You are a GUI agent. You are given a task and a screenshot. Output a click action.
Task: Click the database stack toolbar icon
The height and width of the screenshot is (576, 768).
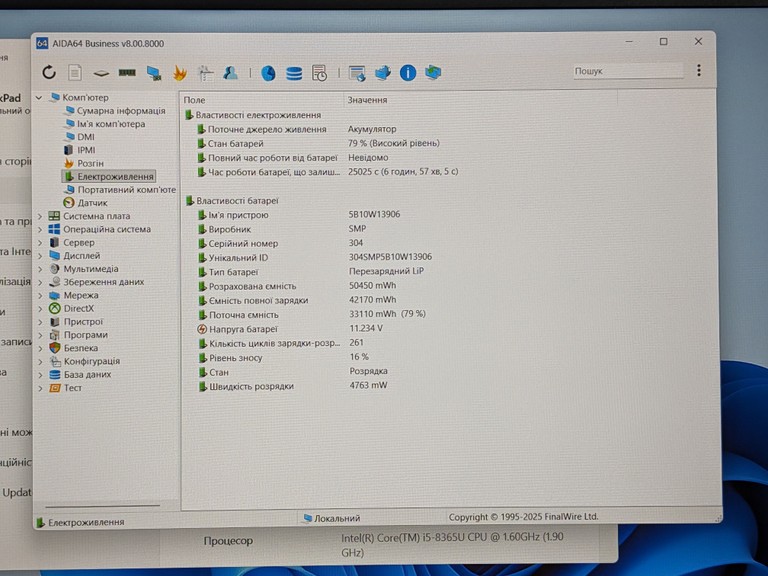coord(294,73)
